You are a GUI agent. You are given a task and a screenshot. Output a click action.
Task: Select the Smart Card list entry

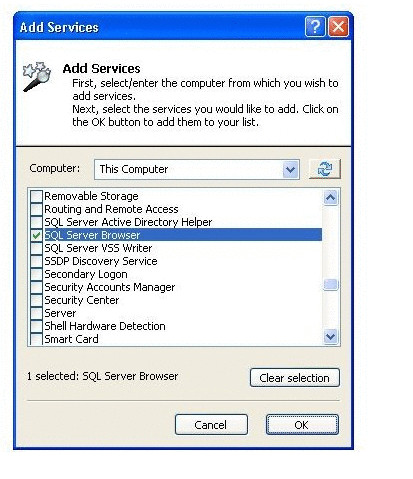tap(71, 339)
